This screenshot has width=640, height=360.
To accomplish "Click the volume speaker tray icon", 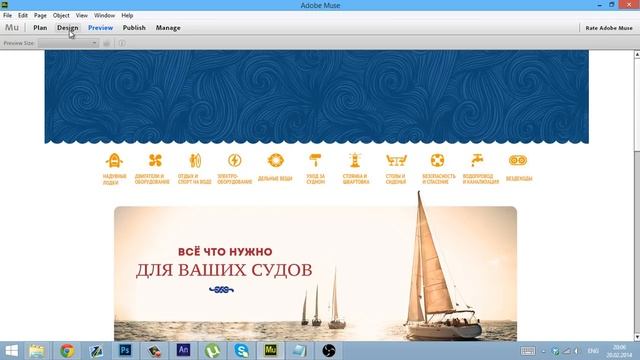I will point(576,351).
